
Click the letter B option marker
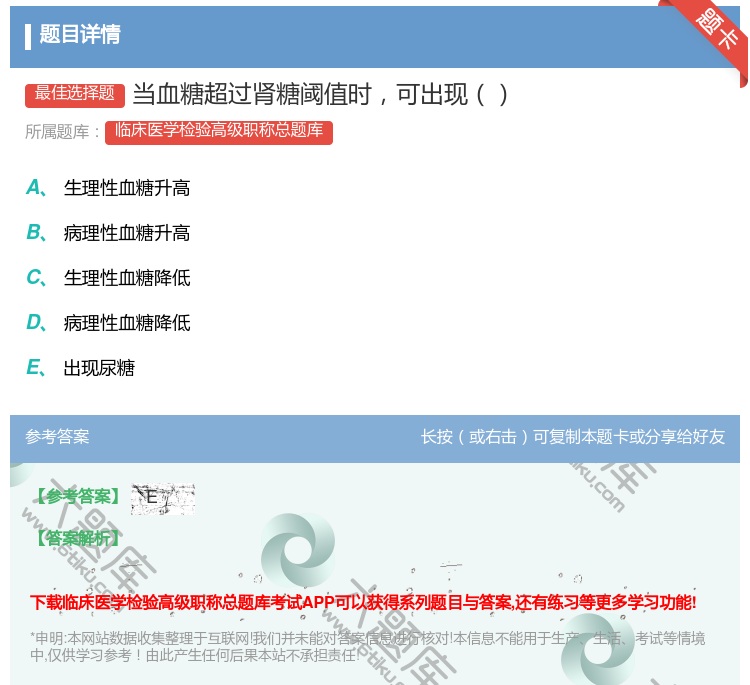click(36, 232)
